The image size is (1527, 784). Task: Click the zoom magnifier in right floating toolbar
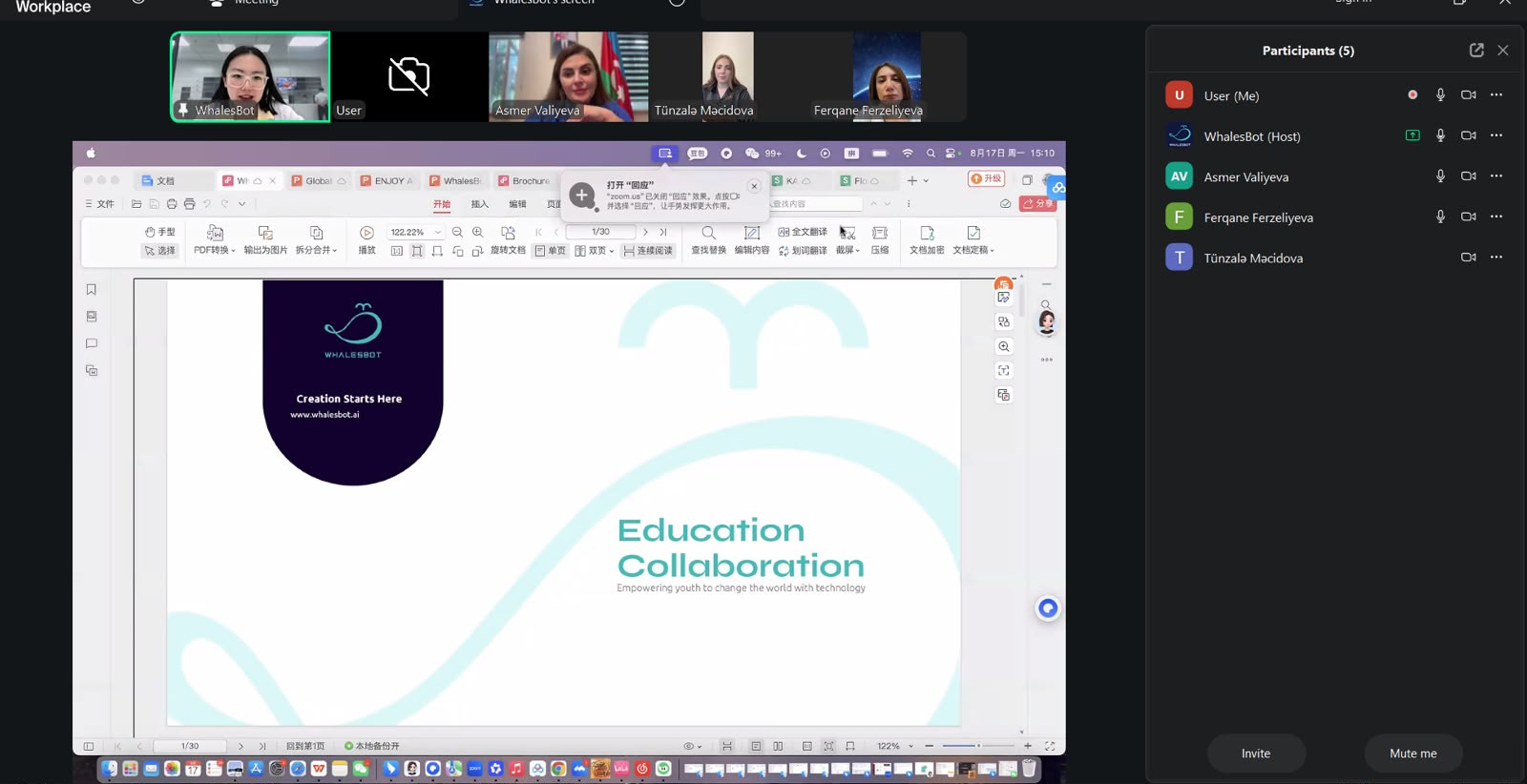click(1004, 347)
